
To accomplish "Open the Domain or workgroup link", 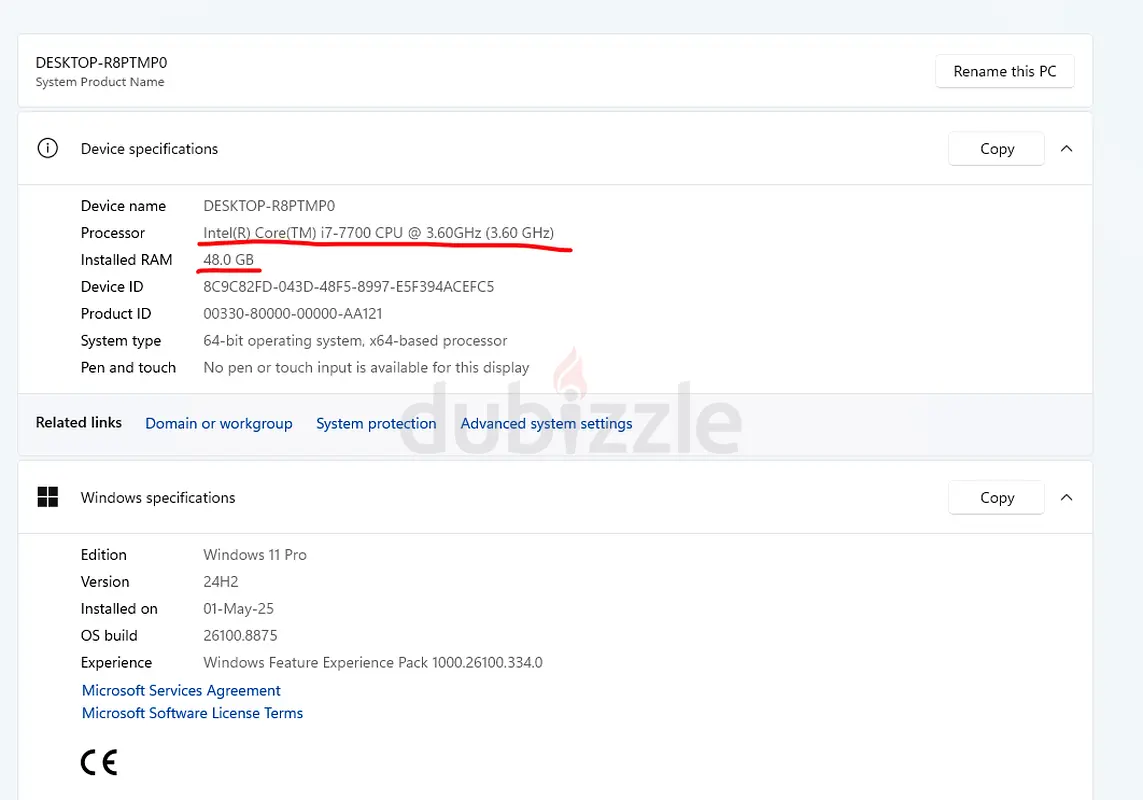I will [219, 424].
